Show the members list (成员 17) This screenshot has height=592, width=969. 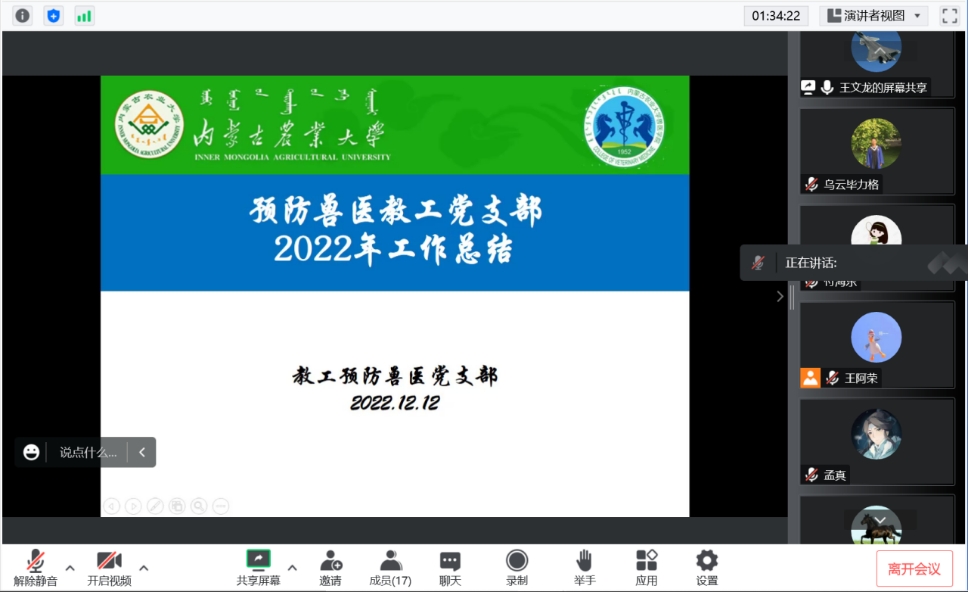390,567
